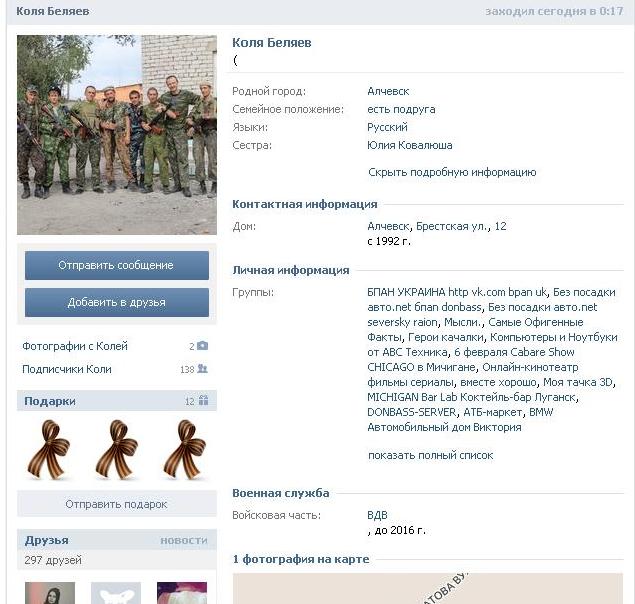
Task: Open Подписчики Коли list
Action: [x=67, y=369]
